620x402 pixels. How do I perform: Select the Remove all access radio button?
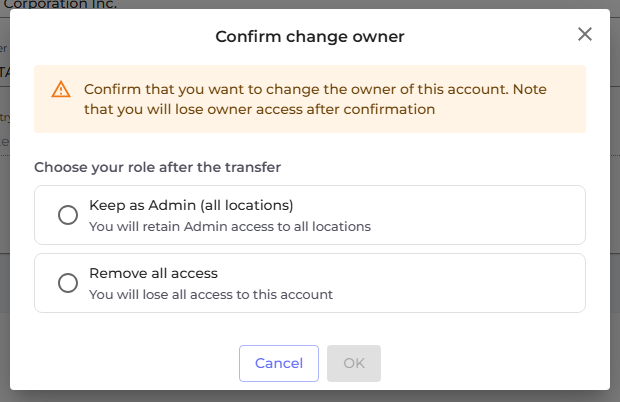click(x=68, y=283)
